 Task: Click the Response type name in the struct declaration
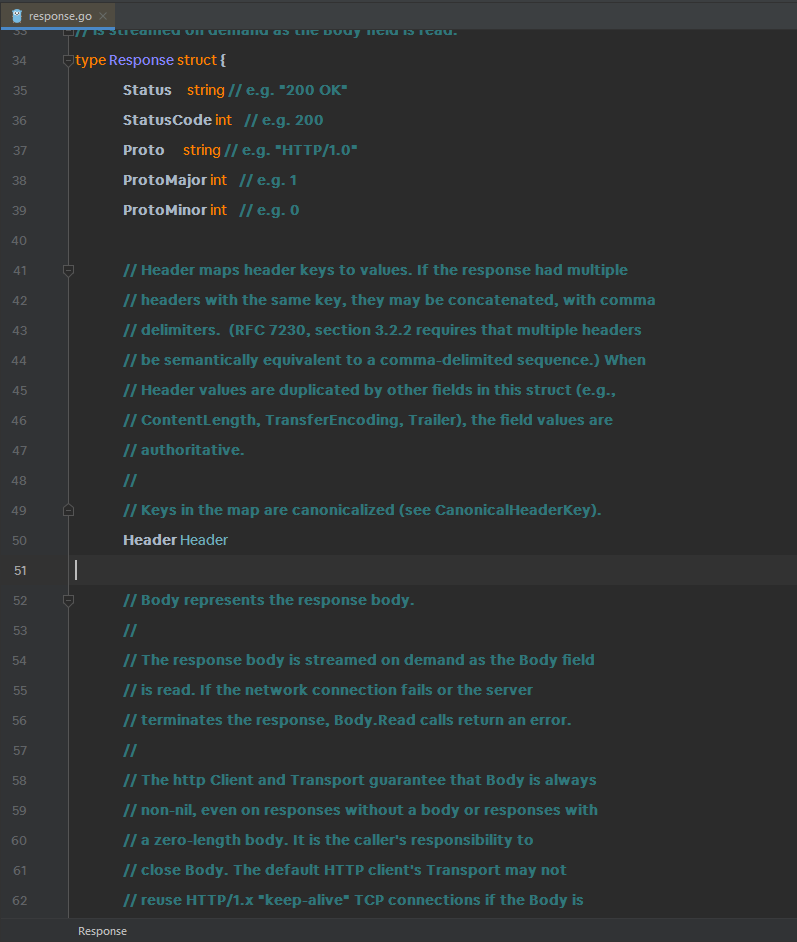(x=141, y=60)
